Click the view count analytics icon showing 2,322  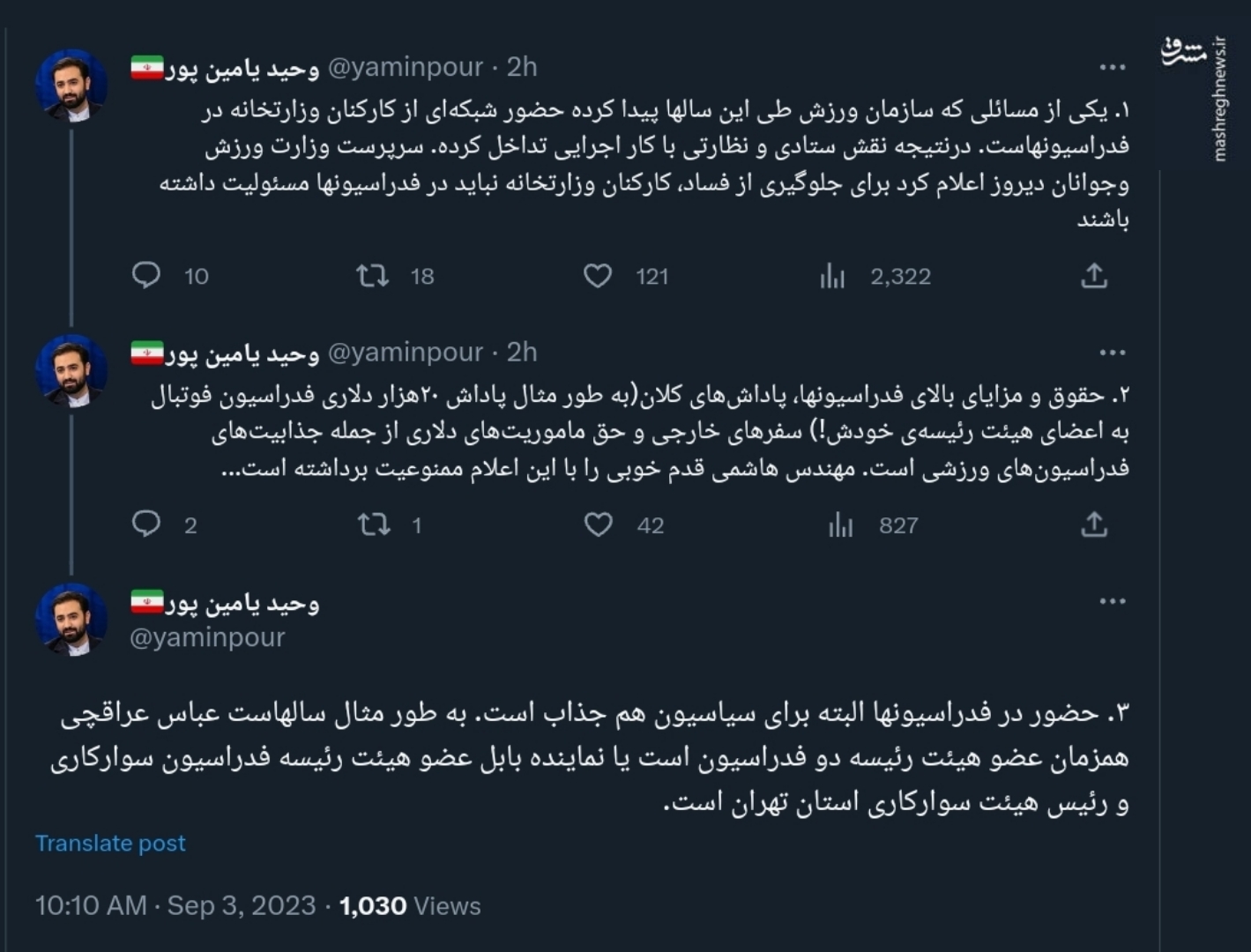click(832, 276)
